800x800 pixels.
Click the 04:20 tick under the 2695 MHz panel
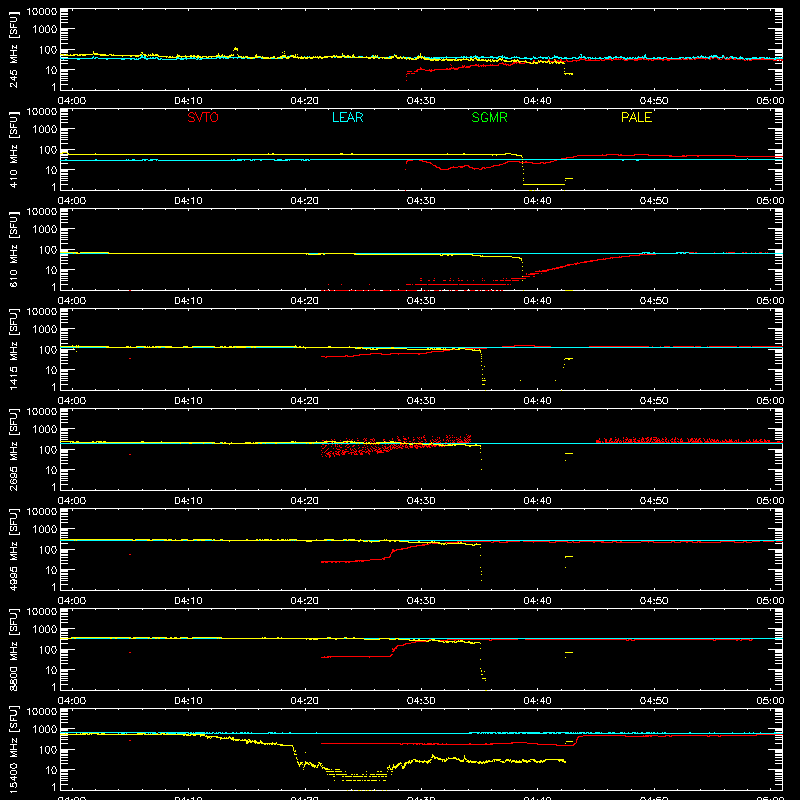point(305,501)
